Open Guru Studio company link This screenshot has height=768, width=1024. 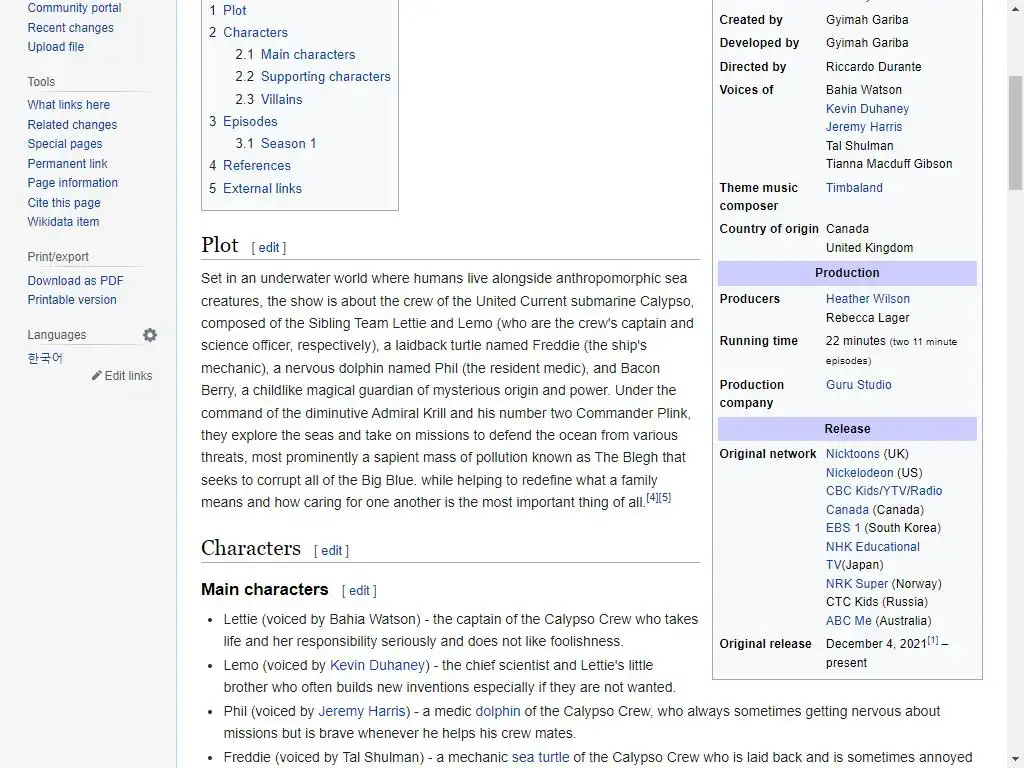coord(858,385)
